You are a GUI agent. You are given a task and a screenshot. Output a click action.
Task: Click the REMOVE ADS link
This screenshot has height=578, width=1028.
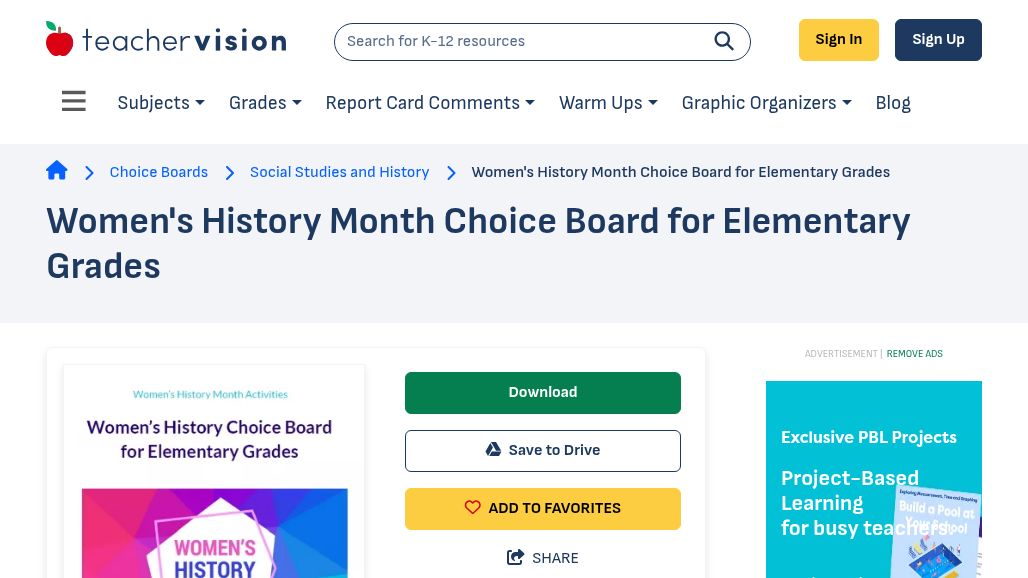pyautogui.click(x=914, y=353)
